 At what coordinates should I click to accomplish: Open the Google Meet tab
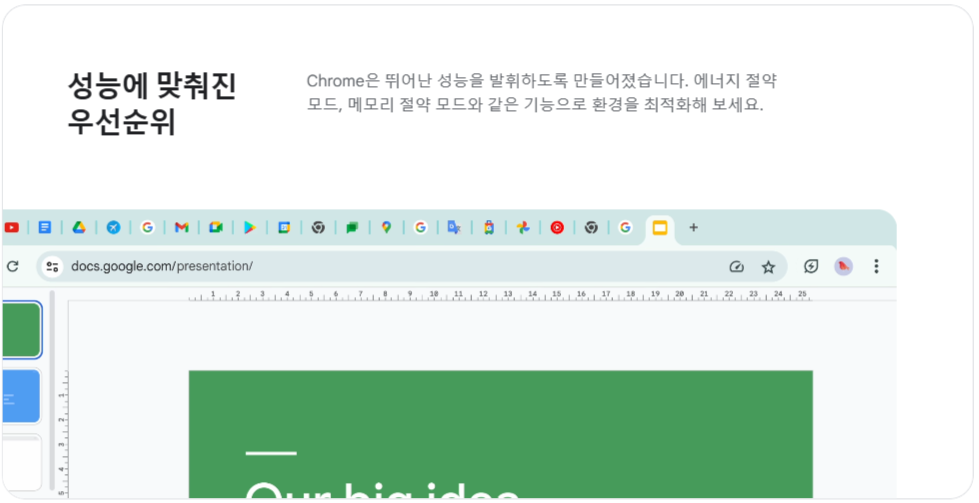coord(216,228)
